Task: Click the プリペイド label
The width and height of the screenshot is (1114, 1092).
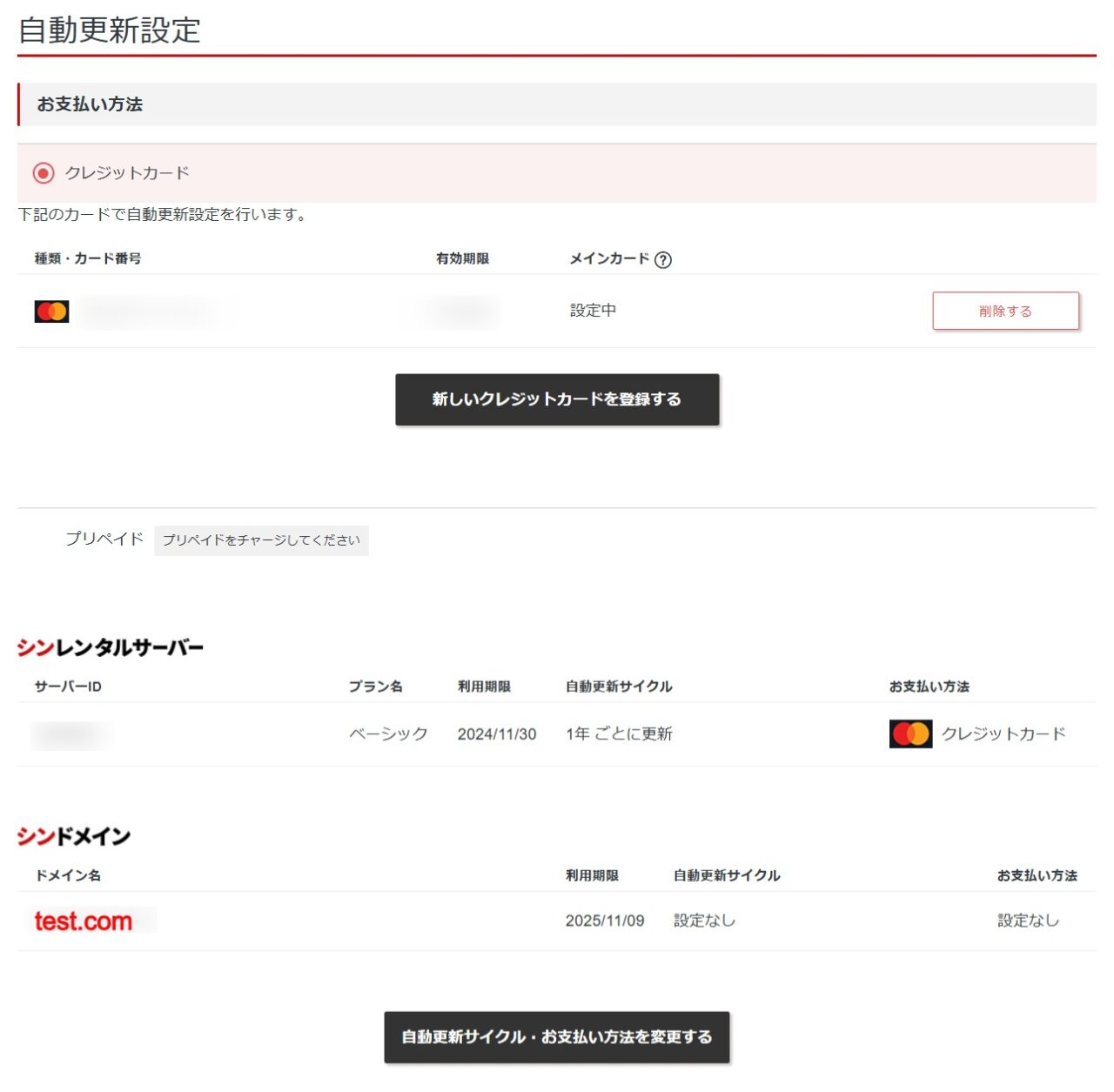Action: tap(104, 539)
